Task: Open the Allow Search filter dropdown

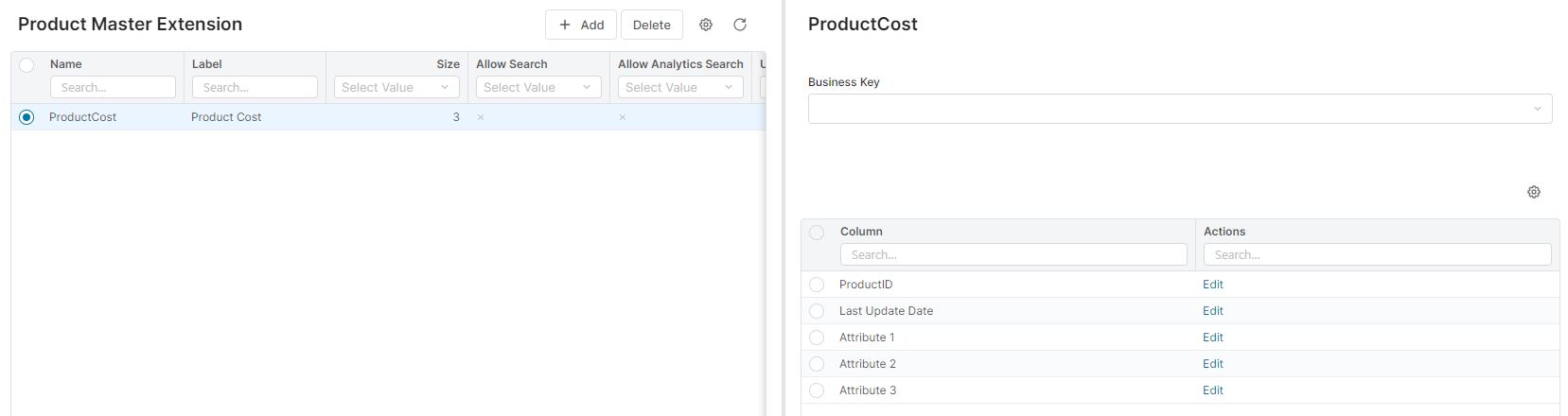Action: pos(537,87)
